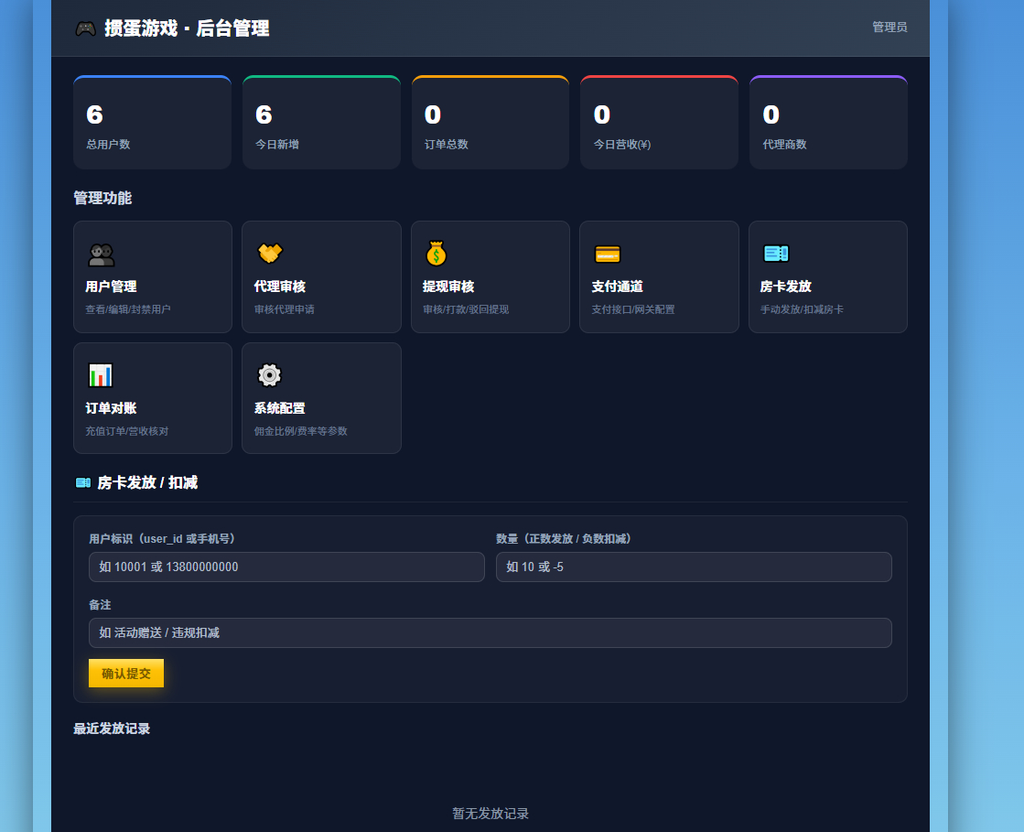
Task: Click the 备注 field label
Action: (100, 605)
